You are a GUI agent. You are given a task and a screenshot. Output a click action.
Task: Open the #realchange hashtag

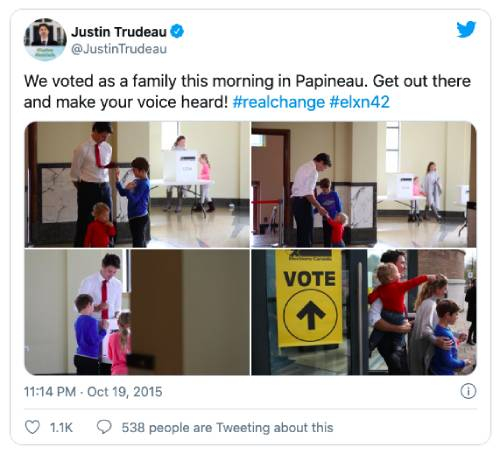tap(278, 102)
